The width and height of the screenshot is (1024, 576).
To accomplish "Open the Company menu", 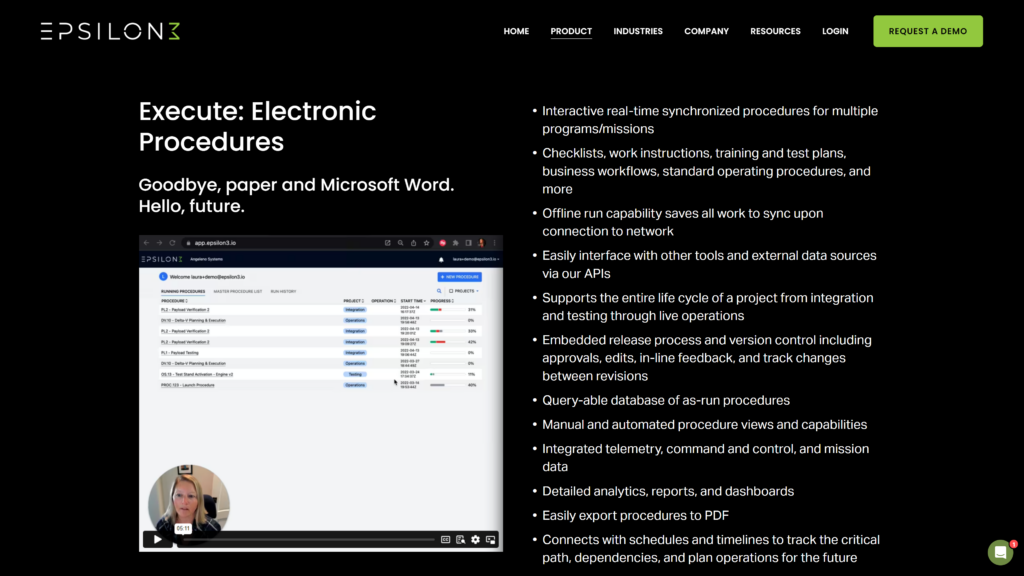I will tap(706, 31).
